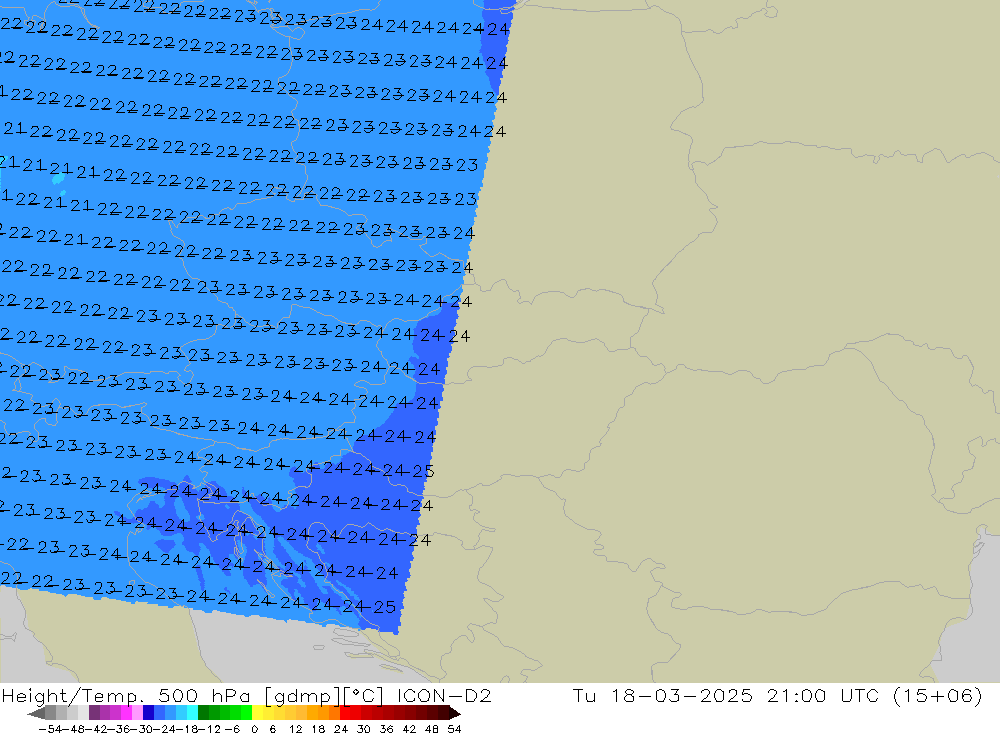Select the yellow swatch above legend value 0
The width and height of the screenshot is (1000, 733).
click(258, 713)
